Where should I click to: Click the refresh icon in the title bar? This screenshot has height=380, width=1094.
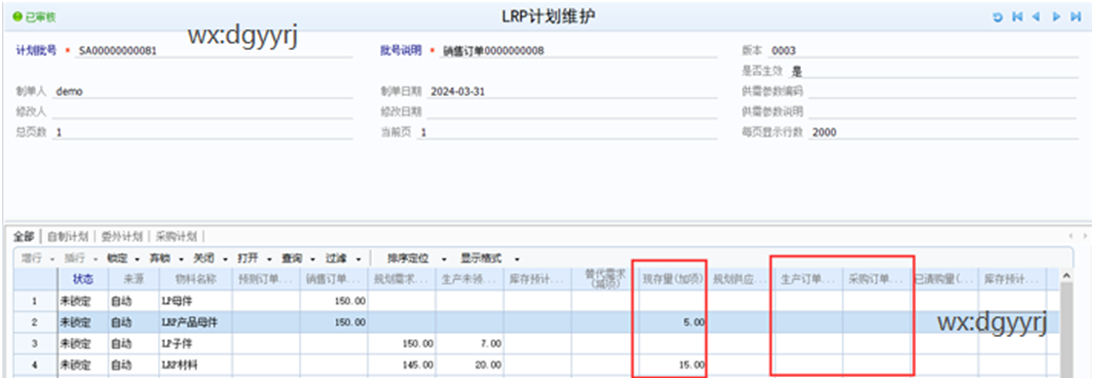point(998,17)
